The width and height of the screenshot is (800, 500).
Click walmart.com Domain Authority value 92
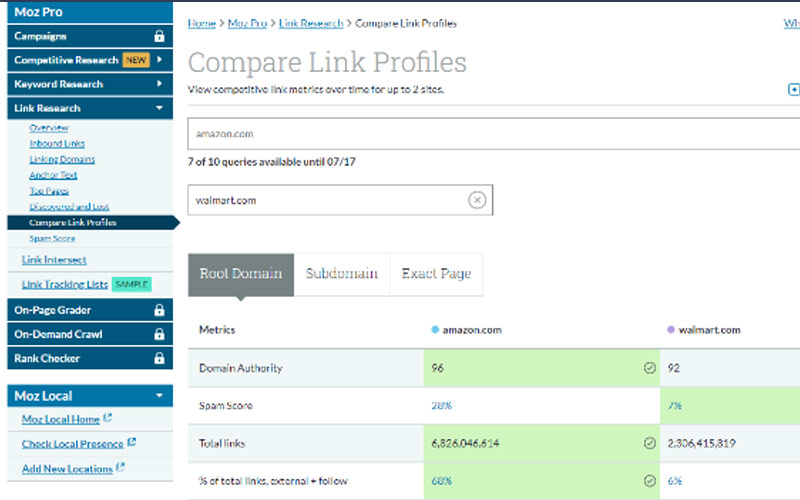click(x=673, y=368)
